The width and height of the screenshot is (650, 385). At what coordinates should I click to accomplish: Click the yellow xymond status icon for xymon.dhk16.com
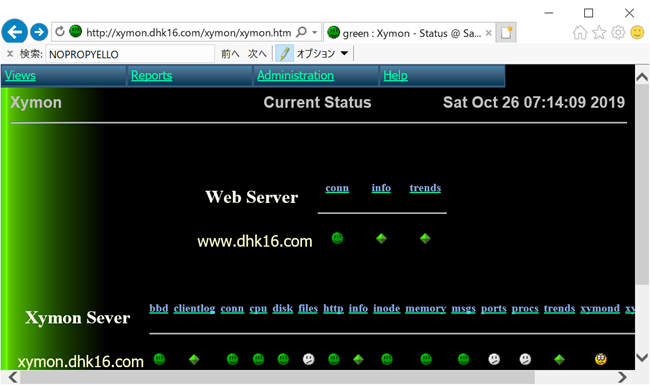tap(601, 359)
